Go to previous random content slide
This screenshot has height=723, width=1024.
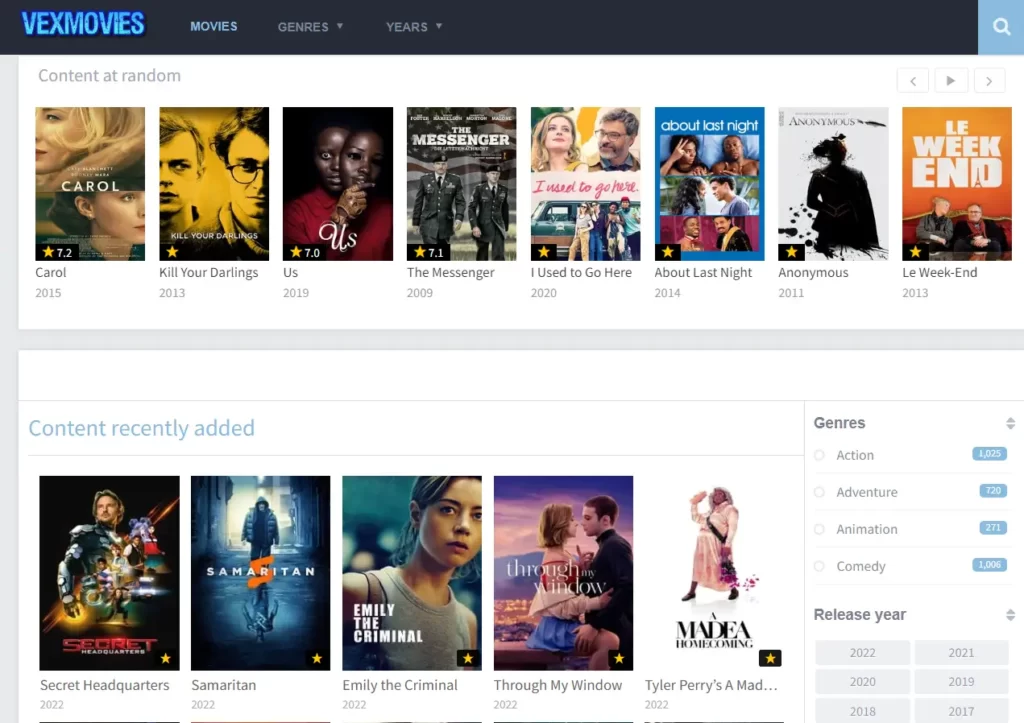pyautogui.click(x=913, y=81)
